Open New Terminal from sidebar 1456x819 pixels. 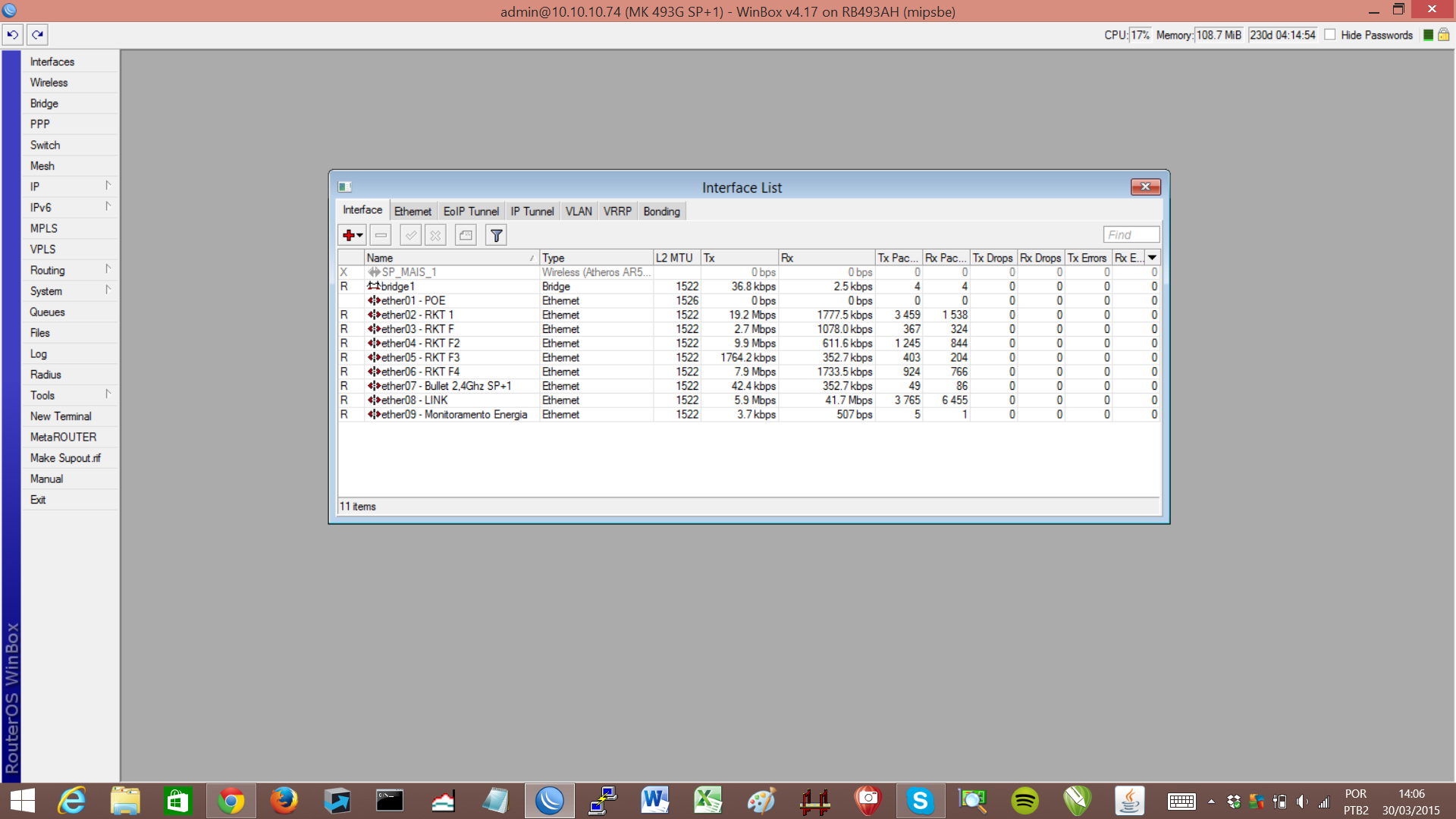tap(61, 416)
